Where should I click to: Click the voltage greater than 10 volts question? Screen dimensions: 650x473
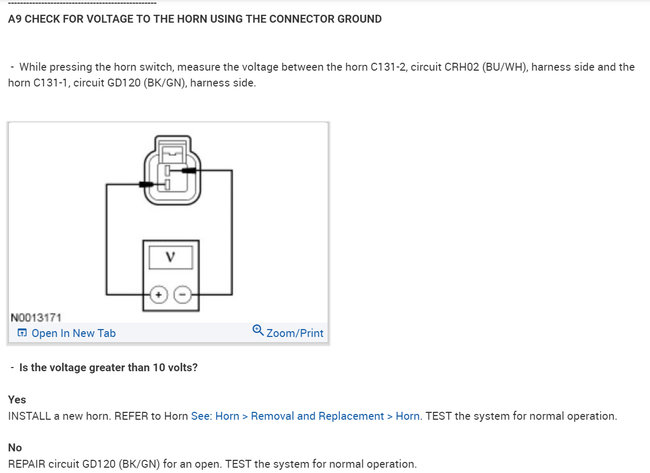click(108, 367)
